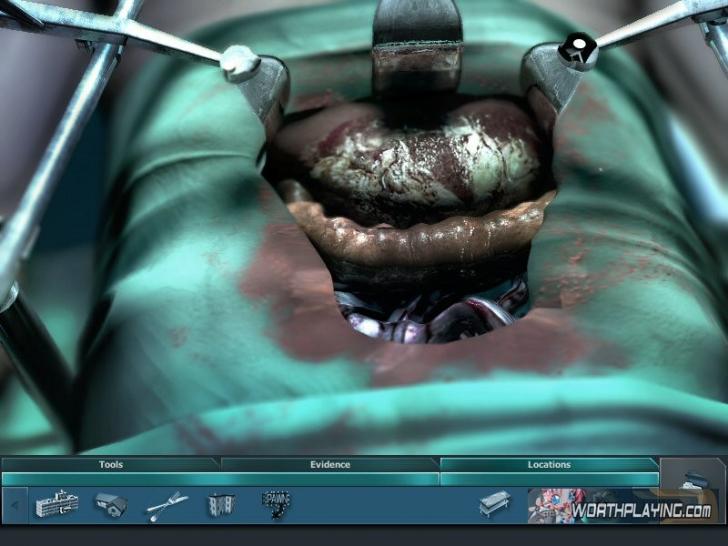Open the Evidence tab
728x546 pixels.
coord(330,464)
